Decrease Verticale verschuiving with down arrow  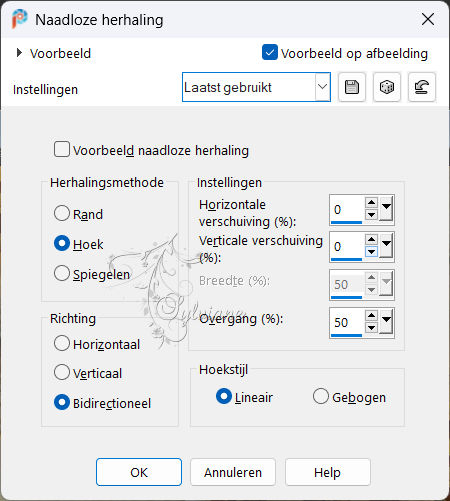[x=371, y=251]
